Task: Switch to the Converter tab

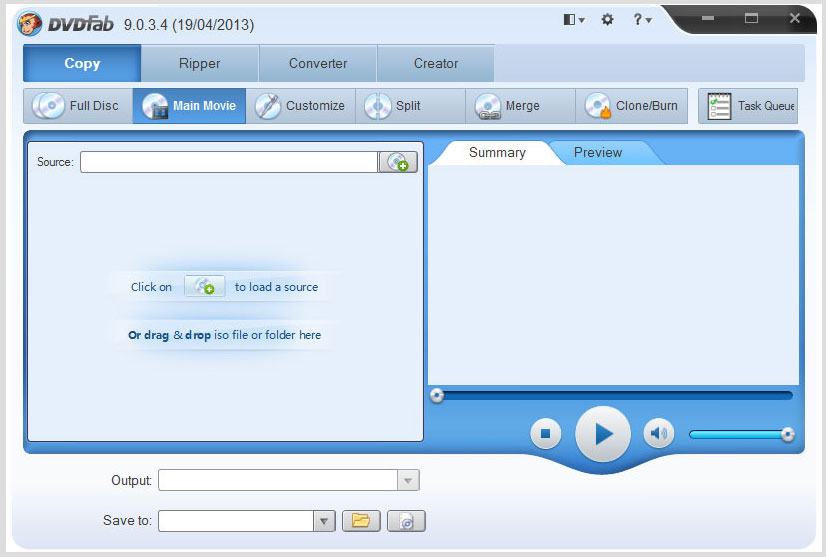Action: click(x=318, y=63)
